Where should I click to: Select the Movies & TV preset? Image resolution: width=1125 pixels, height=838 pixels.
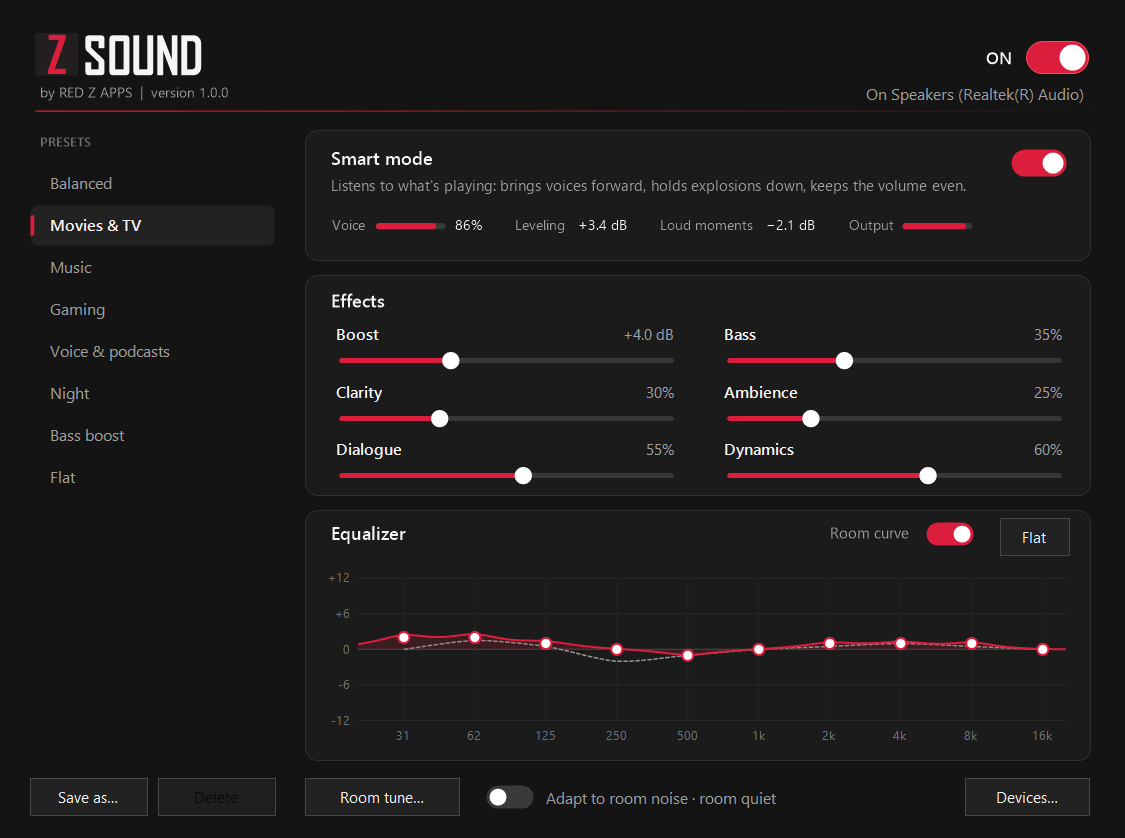coord(152,225)
